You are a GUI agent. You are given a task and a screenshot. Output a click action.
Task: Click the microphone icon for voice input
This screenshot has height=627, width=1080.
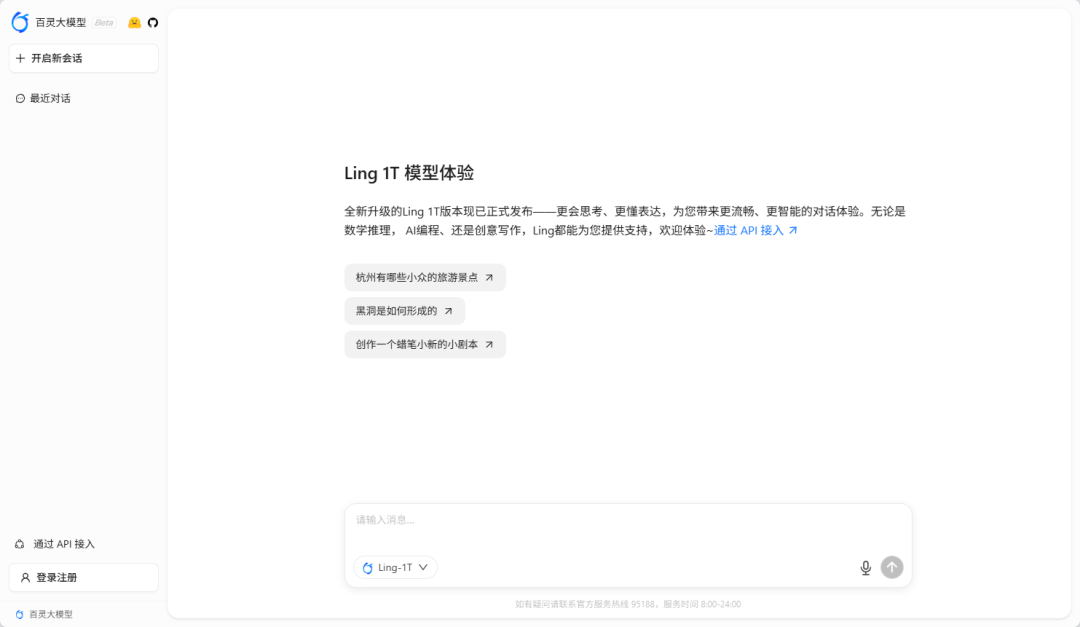click(864, 567)
